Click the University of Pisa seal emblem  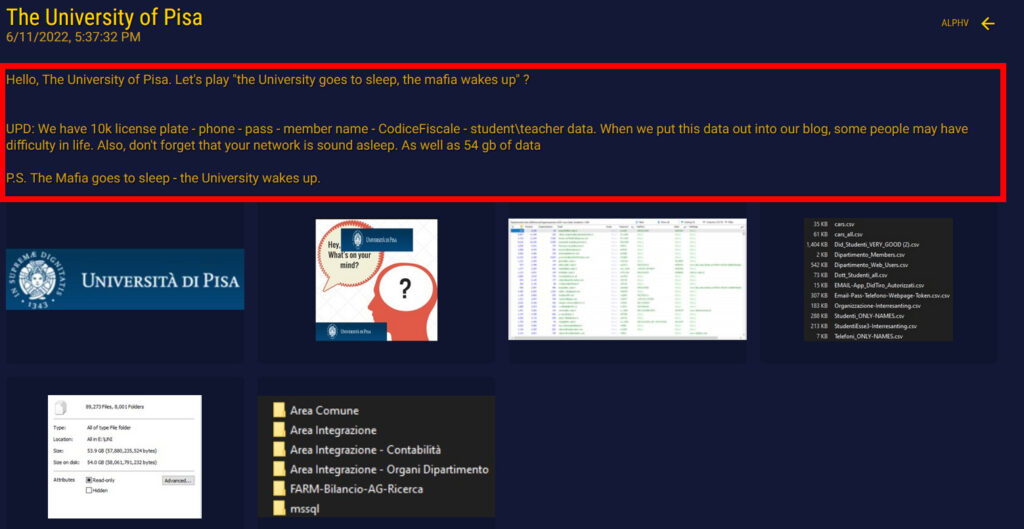(x=40, y=279)
